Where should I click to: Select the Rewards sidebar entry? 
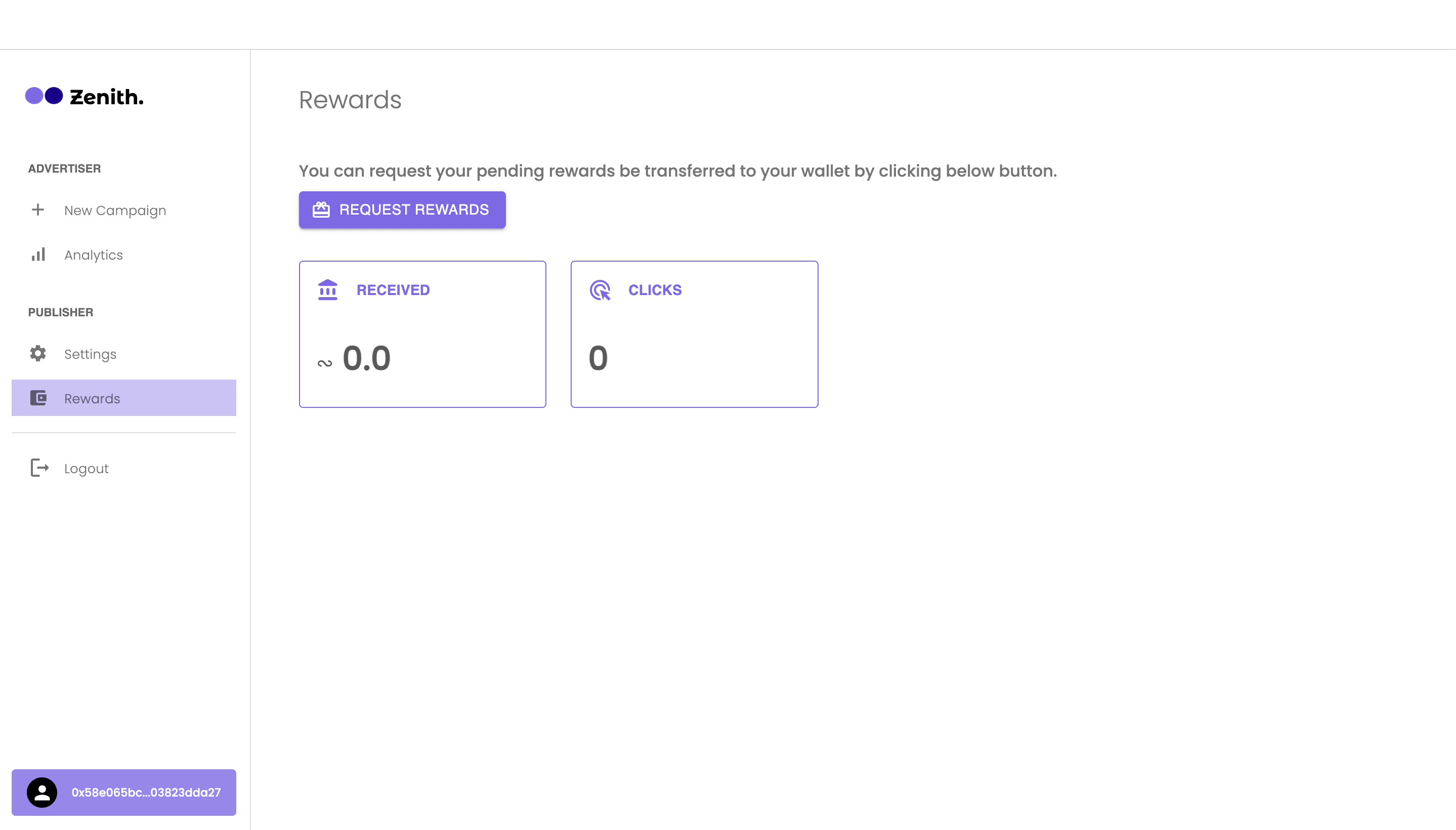92,398
